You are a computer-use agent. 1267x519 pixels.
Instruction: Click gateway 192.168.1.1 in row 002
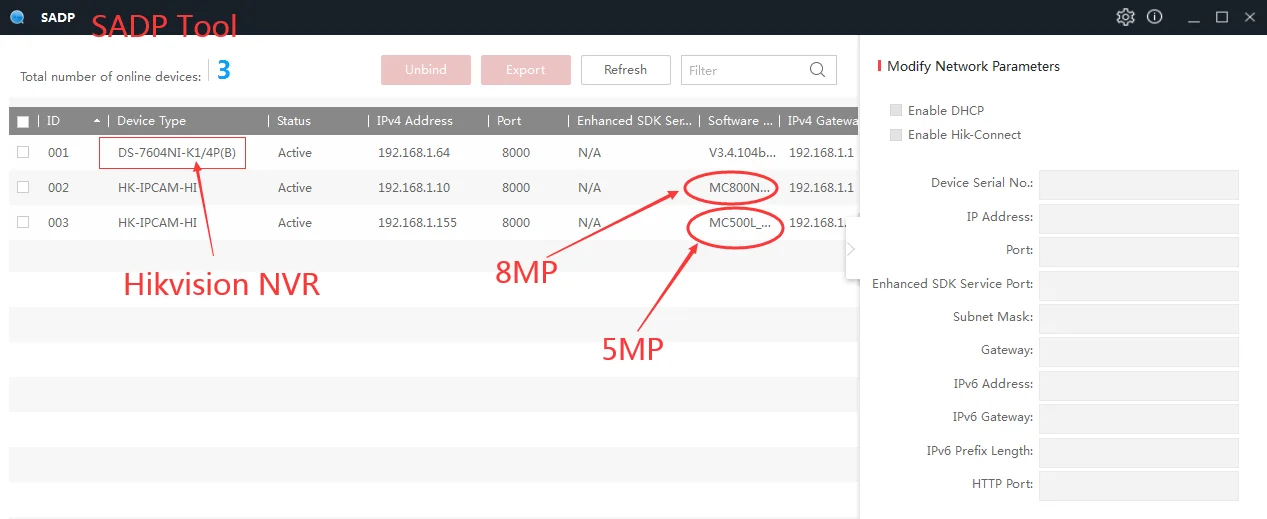pos(822,188)
